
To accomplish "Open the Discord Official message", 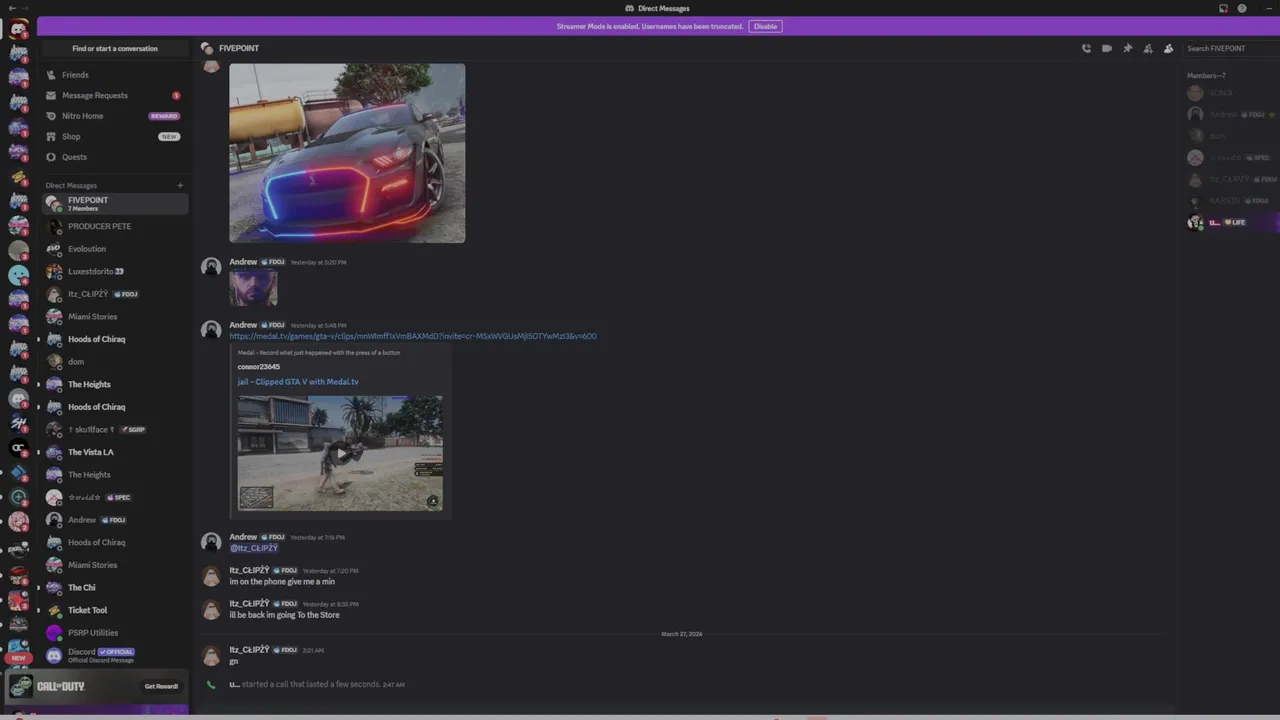I will coord(114,656).
